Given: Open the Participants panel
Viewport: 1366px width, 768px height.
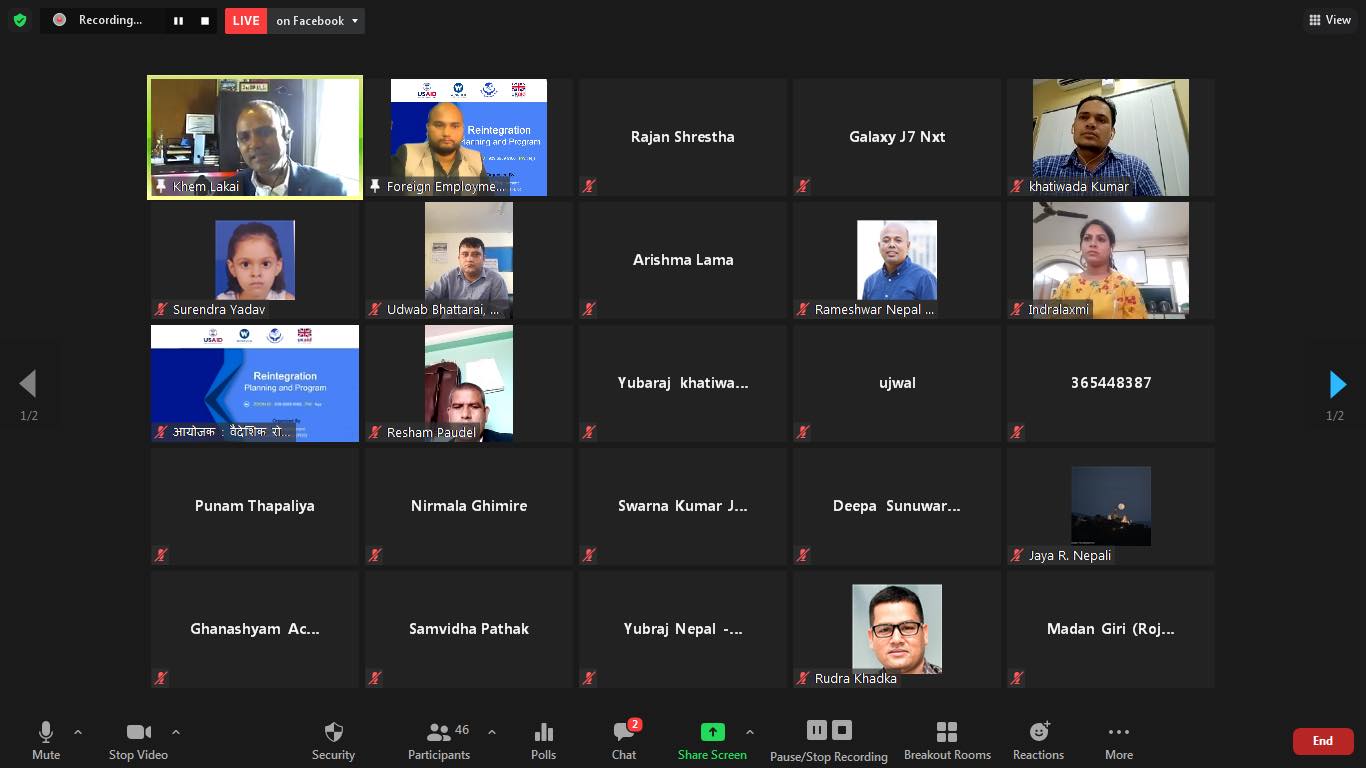Looking at the screenshot, I should point(438,741).
